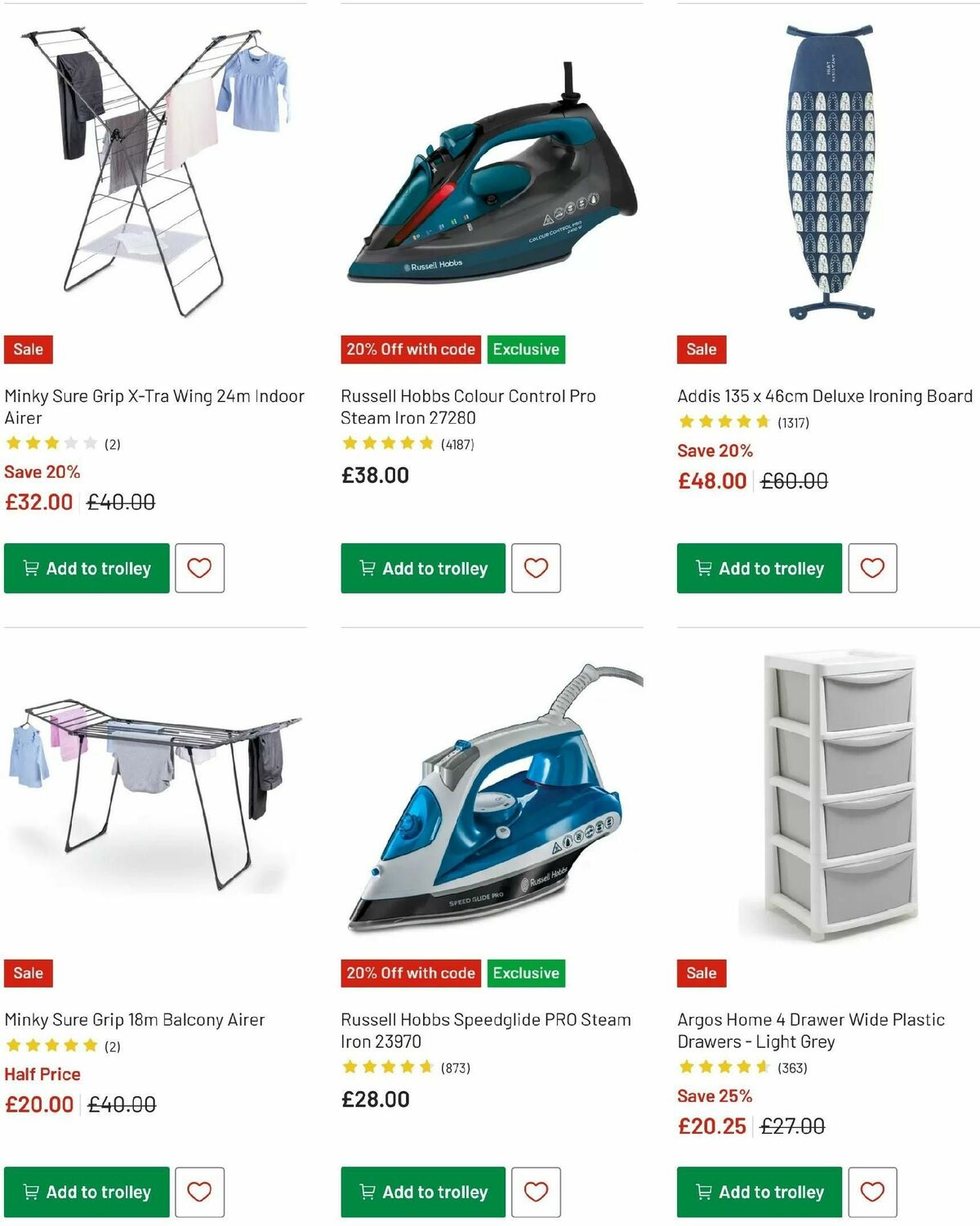Favourite the Addis Deluxe Ironing Board with the heart icon
Screen dimensions: 980x1226
point(872,568)
